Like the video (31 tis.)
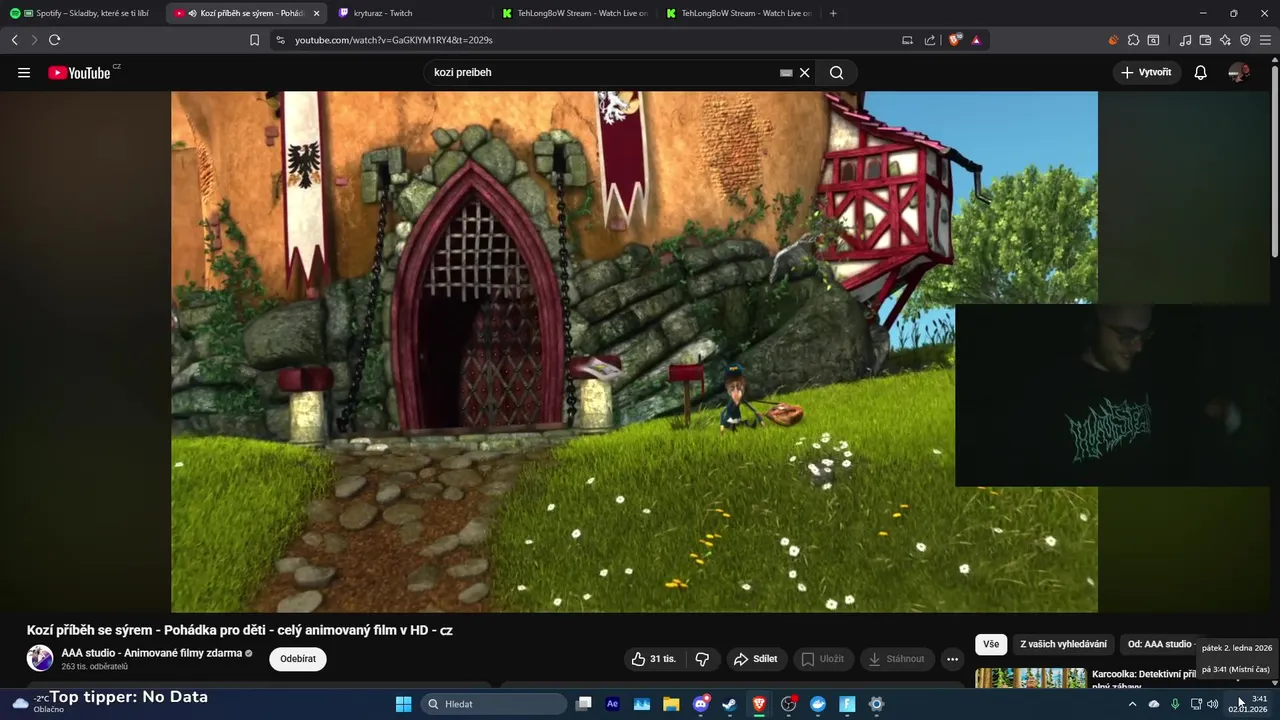 pyautogui.click(x=654, y=659)
